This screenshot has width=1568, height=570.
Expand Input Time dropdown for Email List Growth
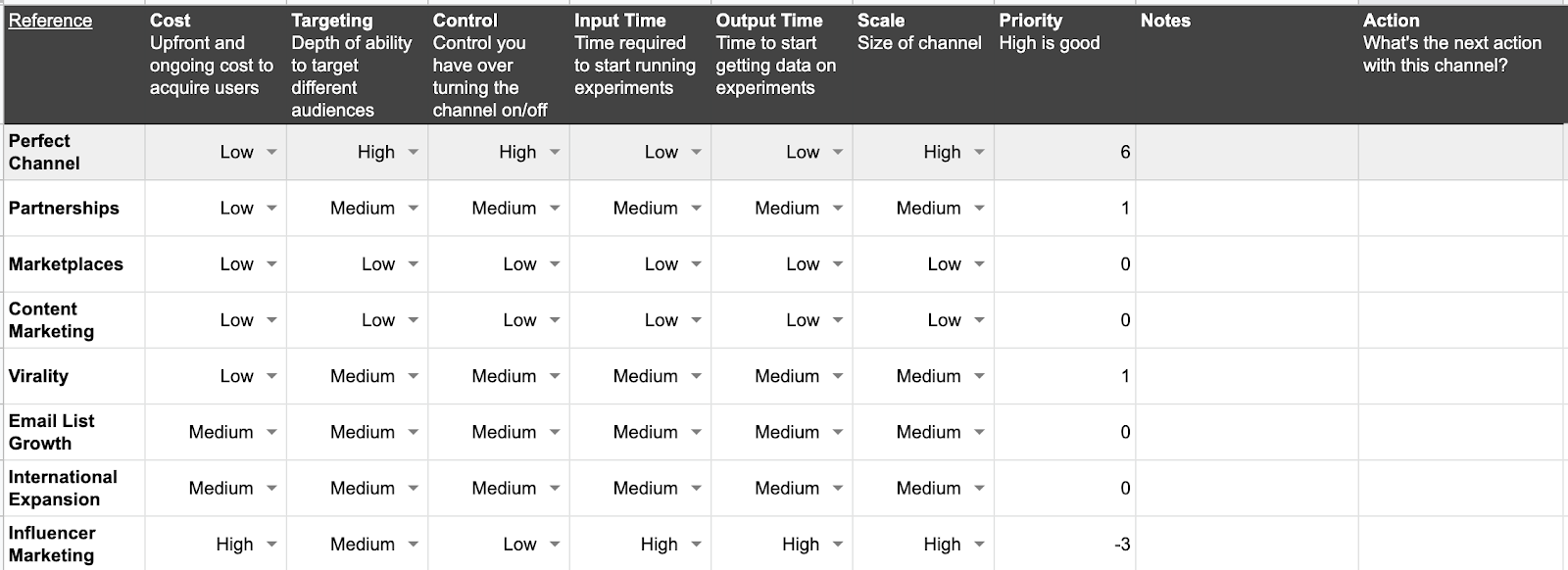click(x=697, y=432)
